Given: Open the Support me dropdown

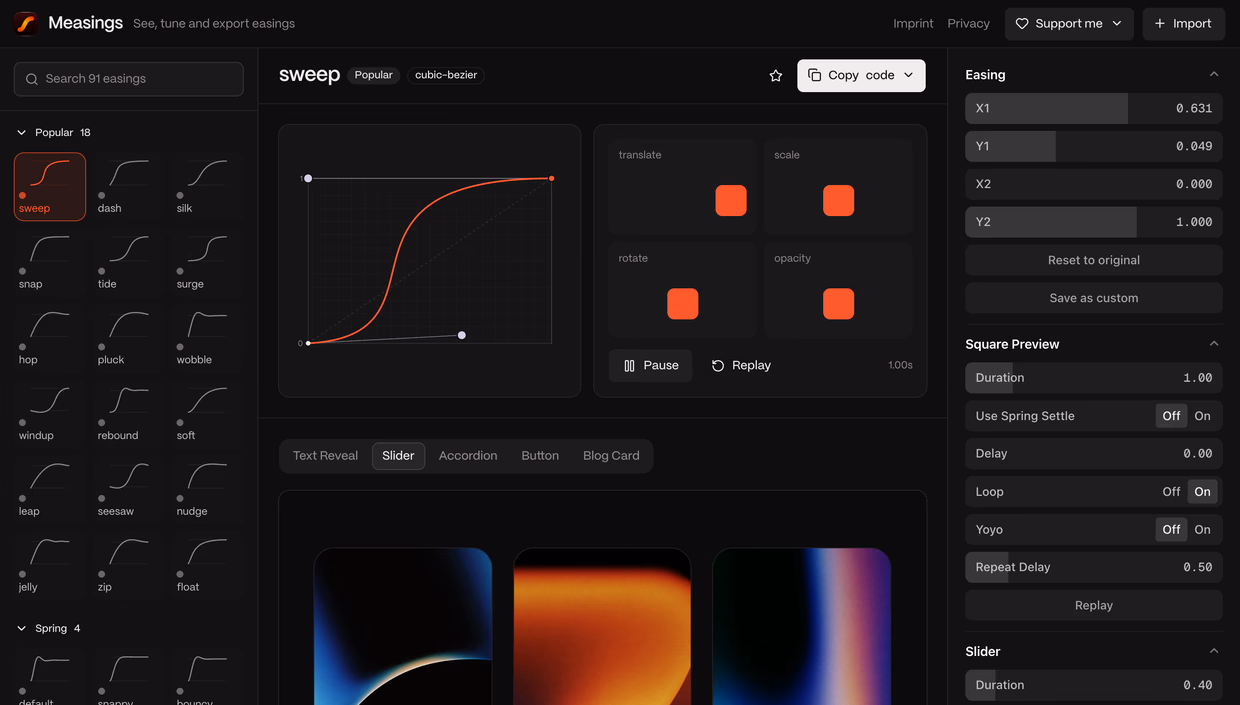Looking at the screenshot, I should click(1069, 23).
